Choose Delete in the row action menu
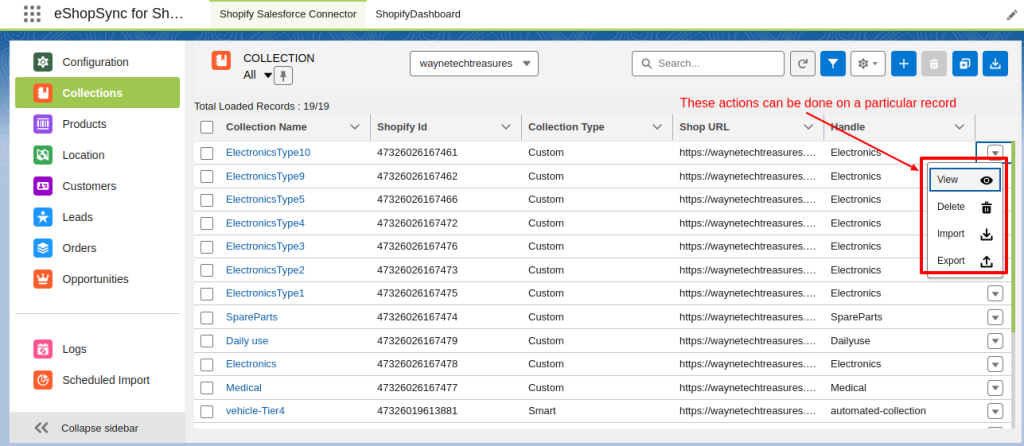1024x446 pixels. coord(965,207)
